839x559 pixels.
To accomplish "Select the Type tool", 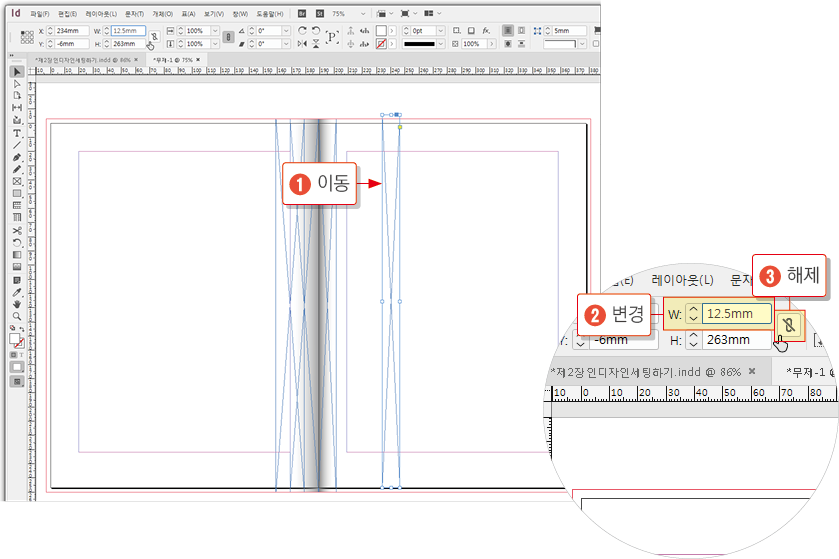I will coord(17,133).
